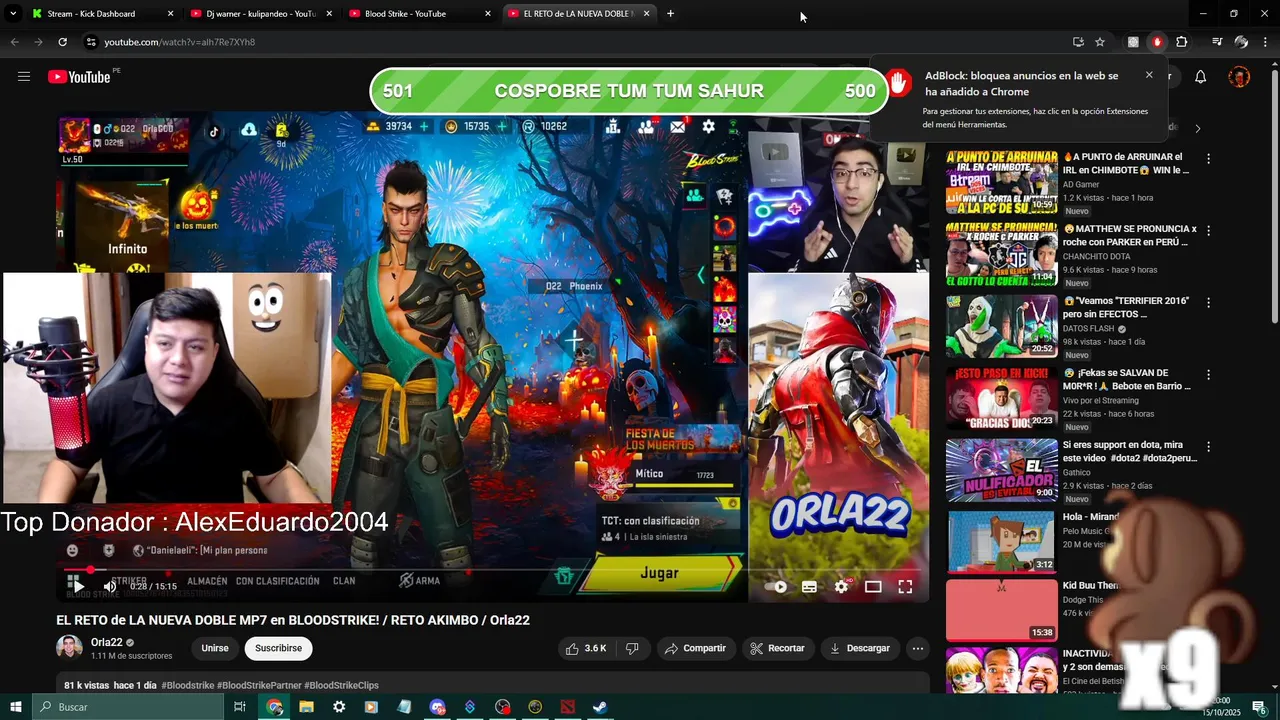Open the Orla22 channel avatar
1280x720 pixels.
pos(69,647)
